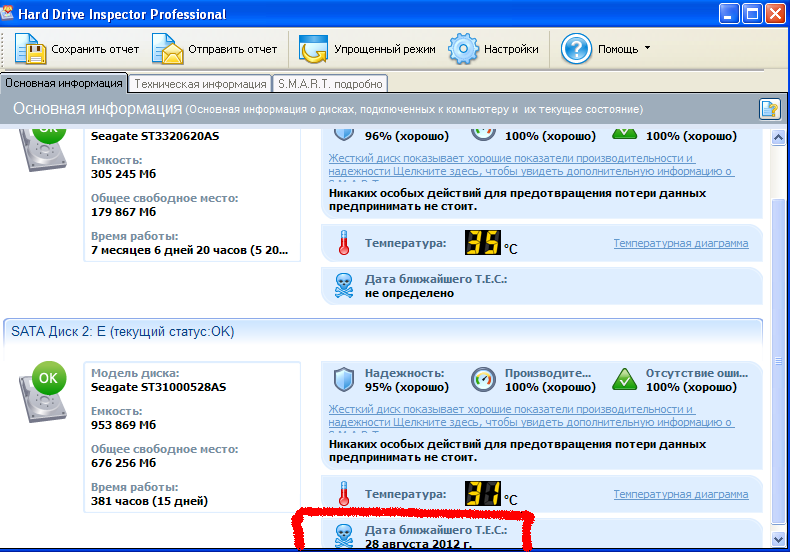Viewport: 790px width, 552px height.
Task: Expand the Помощь dropdown arrow
Action: pyautogui.click(x=647, y=48)
